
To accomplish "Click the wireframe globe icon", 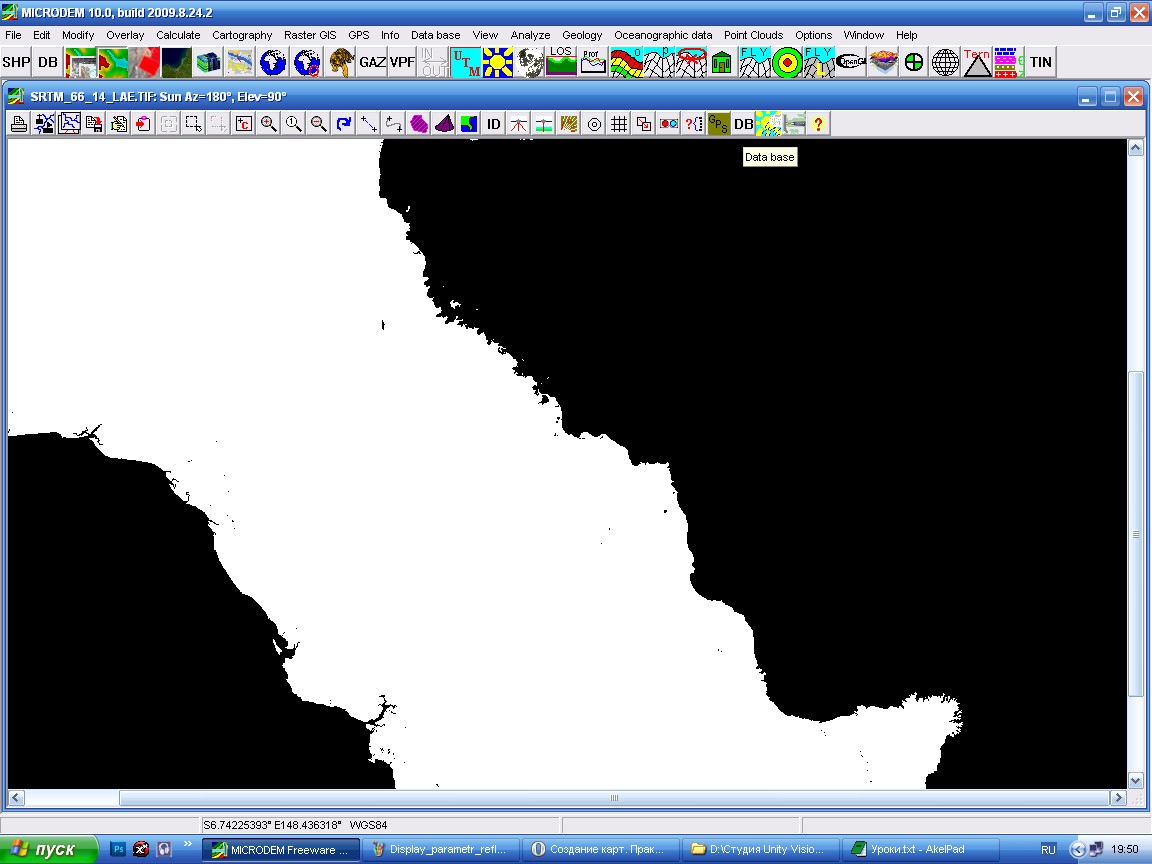I will (x=945, y=62).
